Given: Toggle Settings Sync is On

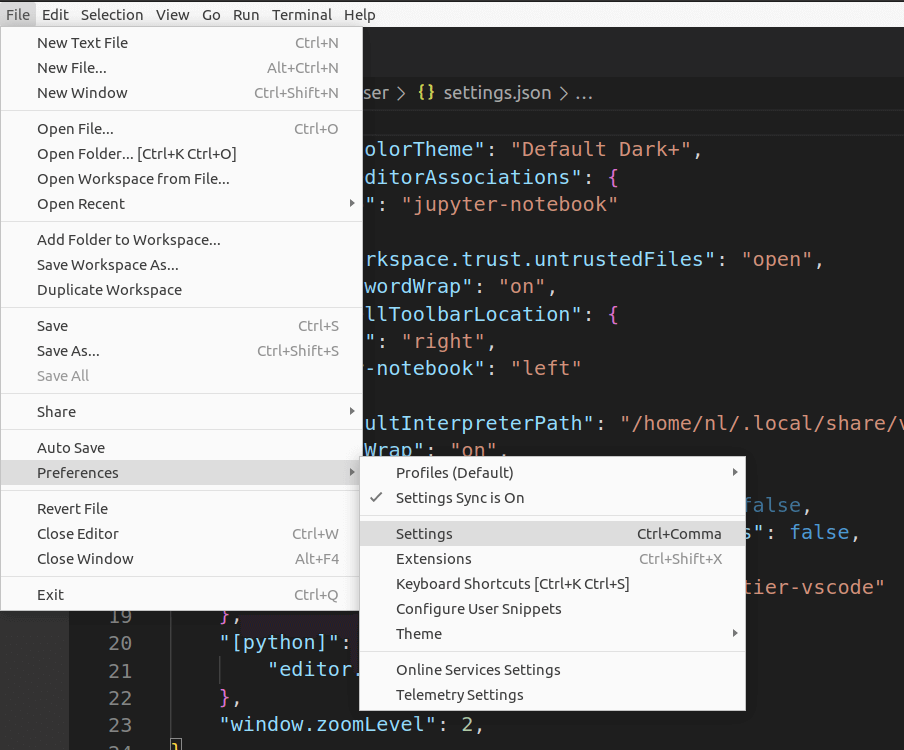Looking at the screenshot, I should [552, 498].
